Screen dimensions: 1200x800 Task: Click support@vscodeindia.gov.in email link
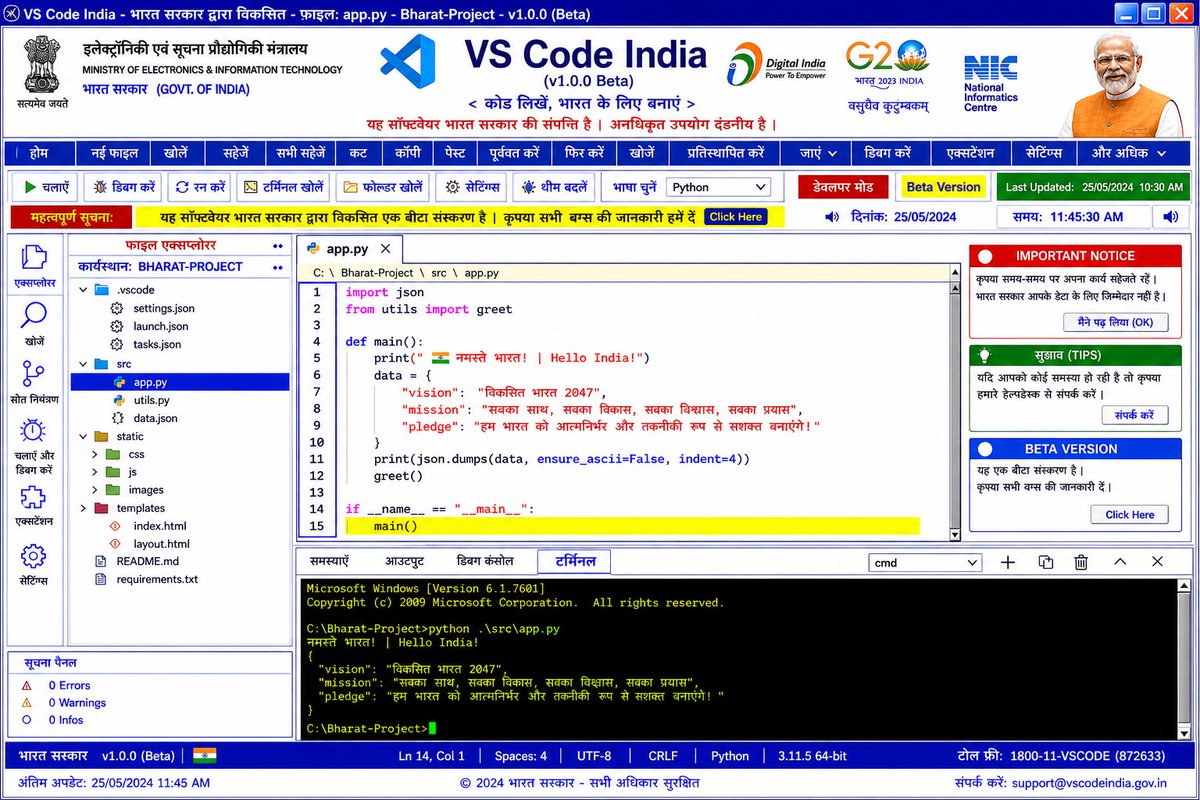point(1089,782)
